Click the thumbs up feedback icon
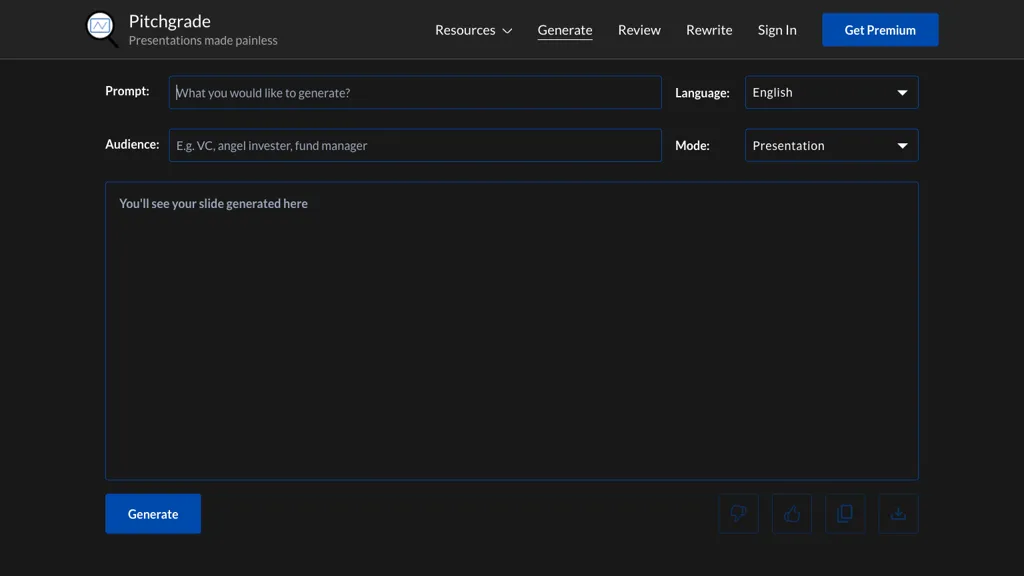The image size is (1024, 576). [791, 513]
